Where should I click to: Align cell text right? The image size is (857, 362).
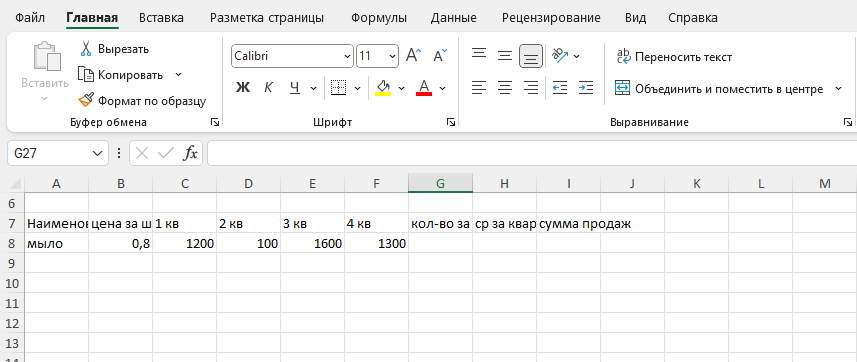tap(531, 87)
